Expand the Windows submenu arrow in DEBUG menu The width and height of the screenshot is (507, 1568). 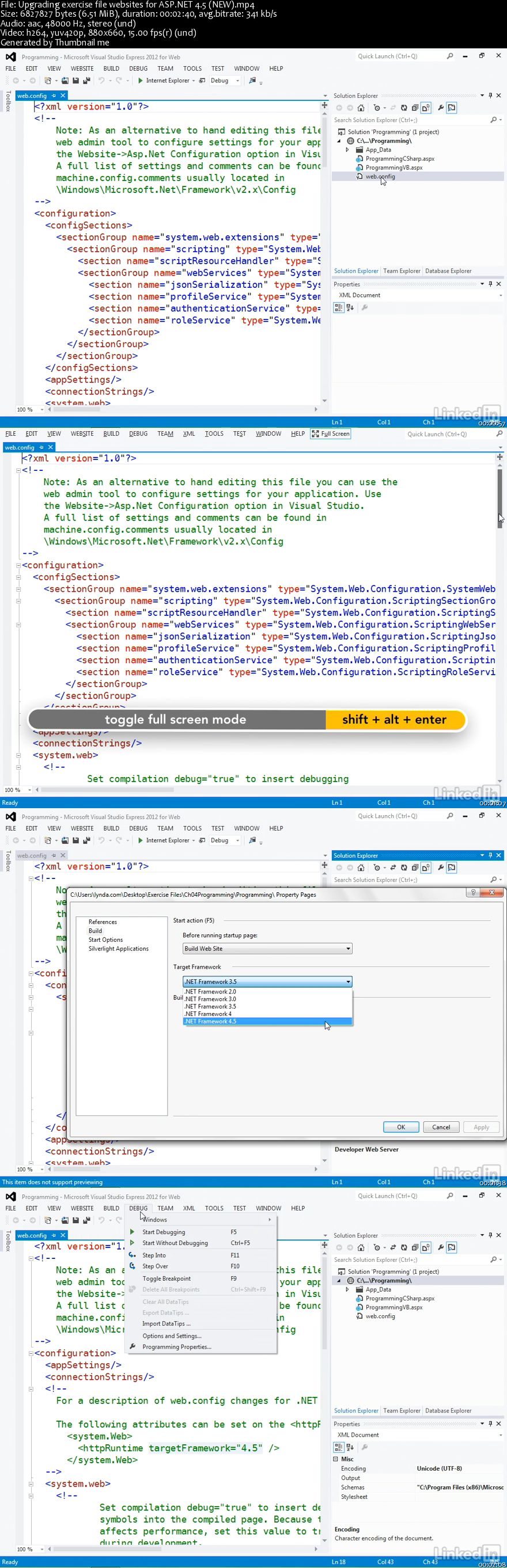[x=270, y=1220]
